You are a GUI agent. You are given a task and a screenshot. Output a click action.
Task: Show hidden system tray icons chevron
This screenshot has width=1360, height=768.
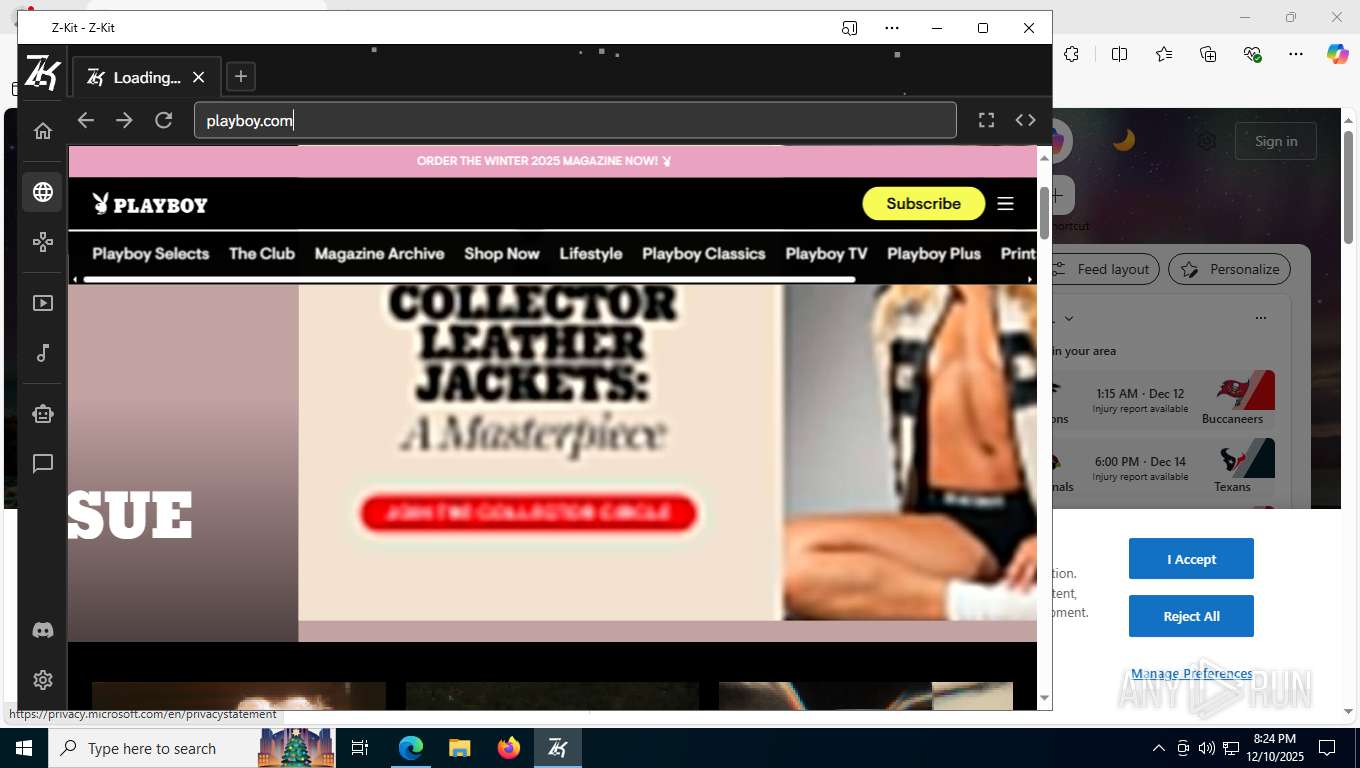pyautogui.click(x=1159, y=748)
